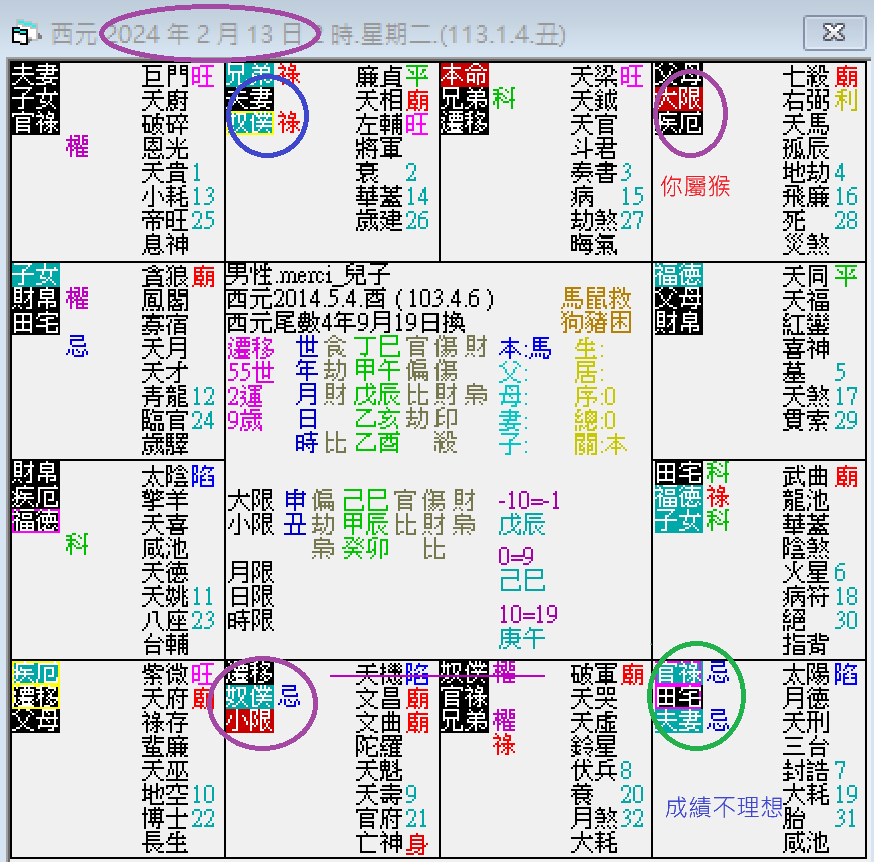Select the circled date 2024年2月13日 in title bar
874x862 pixels.
click(212, 31)
